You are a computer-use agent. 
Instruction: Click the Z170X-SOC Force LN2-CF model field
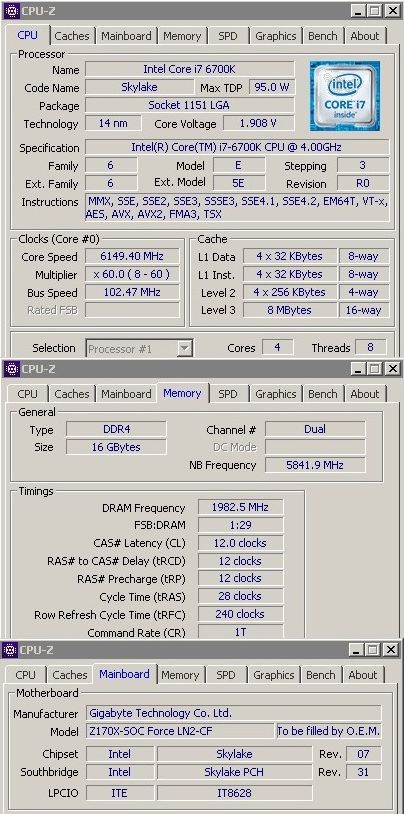180,731
